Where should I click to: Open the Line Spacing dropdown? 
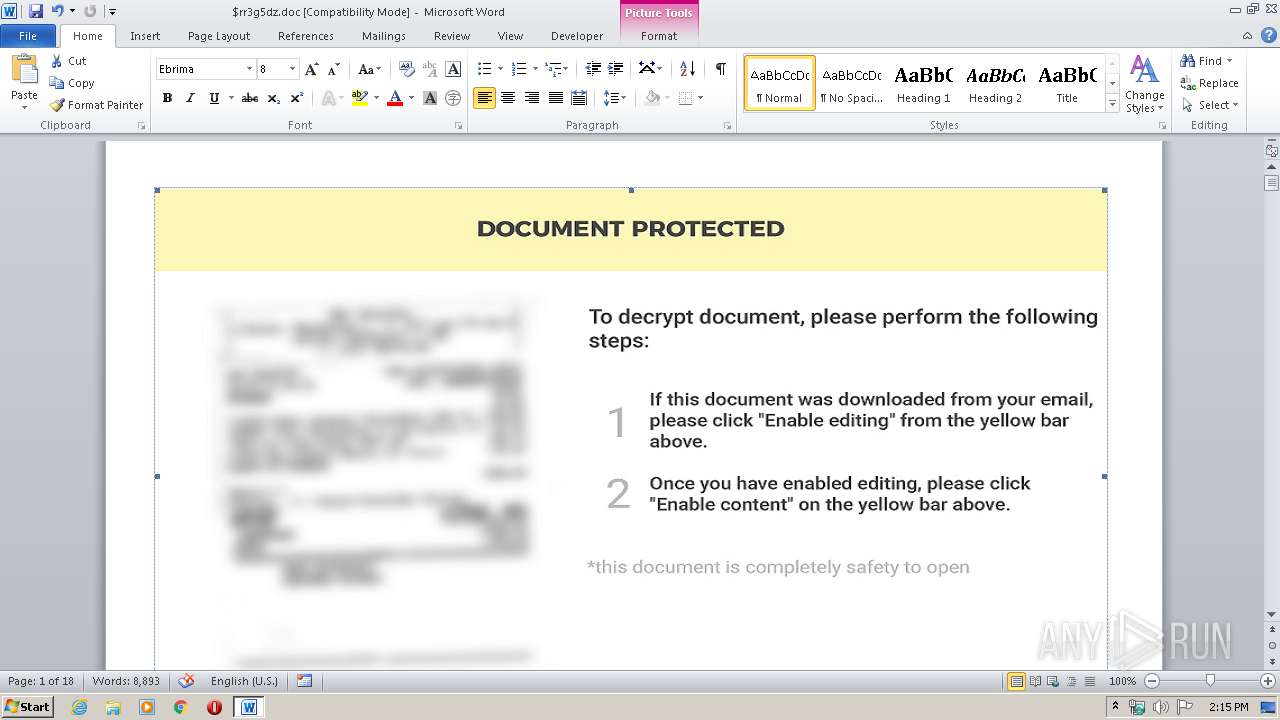point(614,98)
